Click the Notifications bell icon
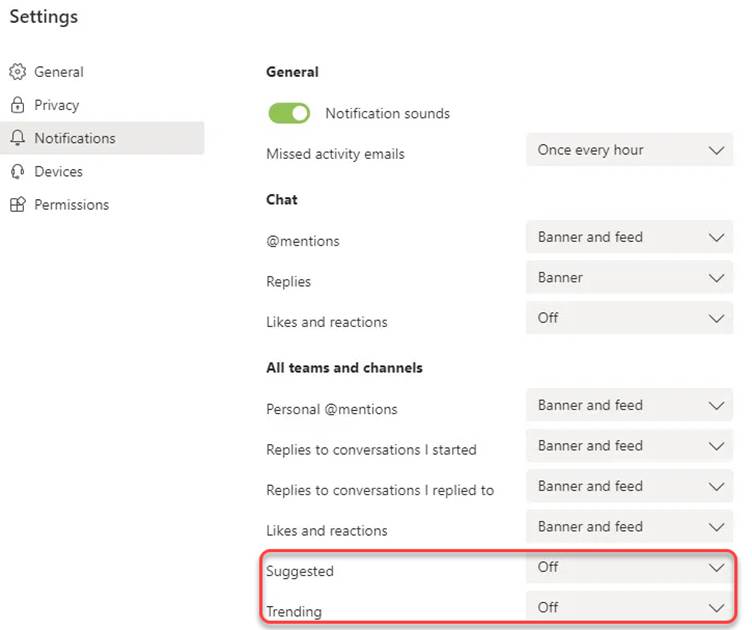This screenshot has width=752, height=630. click(x=18, y=138)
